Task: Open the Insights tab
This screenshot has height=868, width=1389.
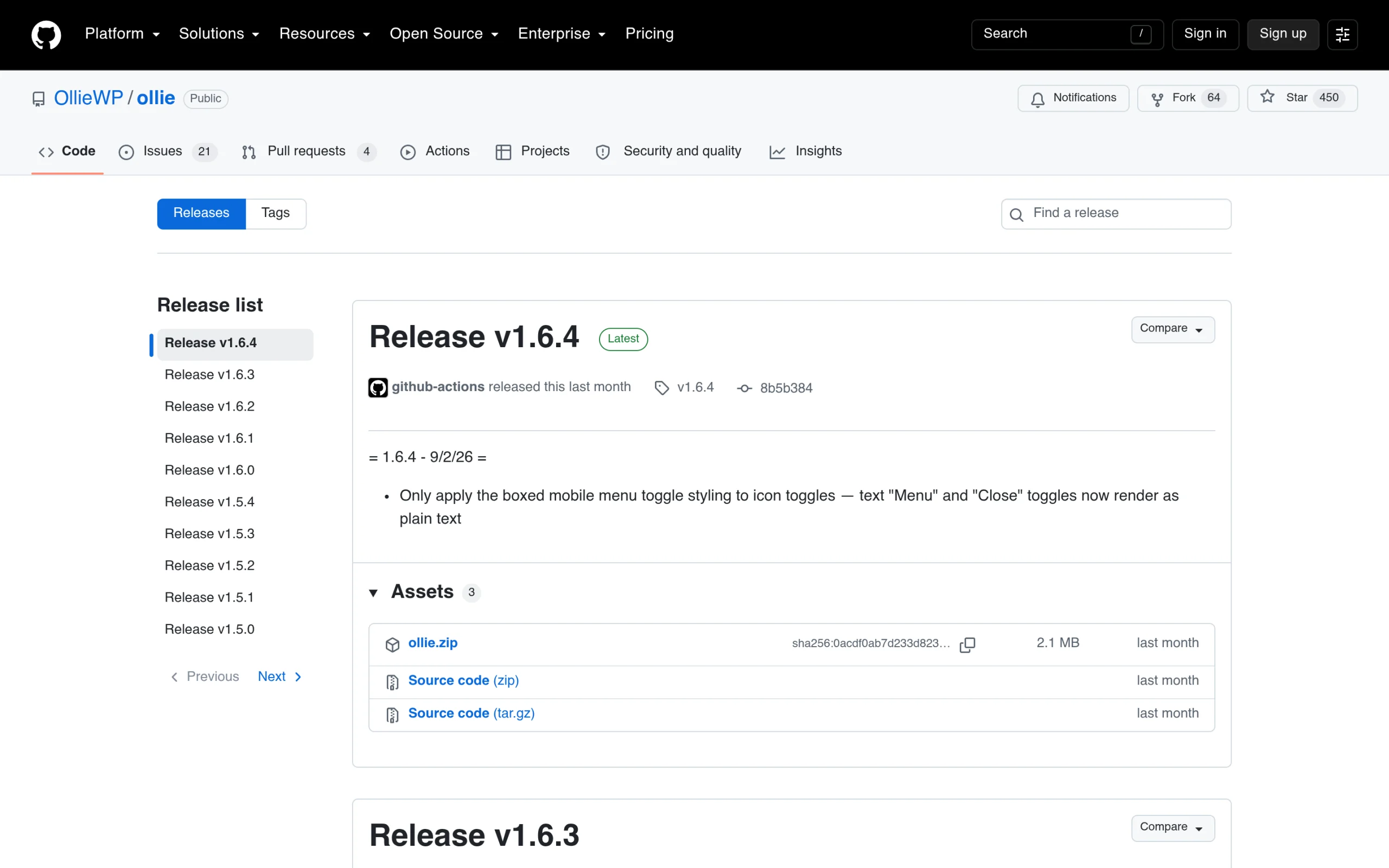Action: (x=805, y=151)
